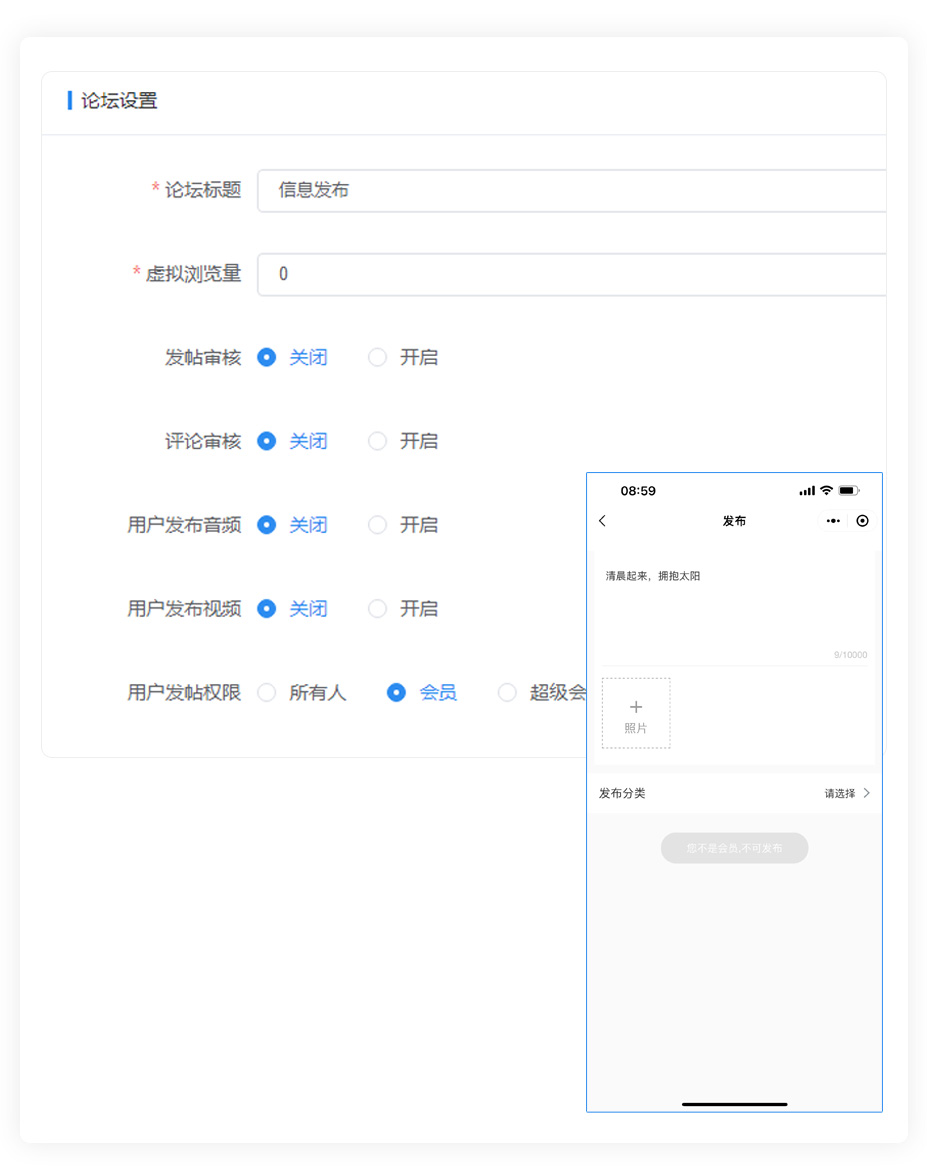Click the chevron next to 请选择
The width and height of the screenshot is (927, 1176).
pos(866,793)
